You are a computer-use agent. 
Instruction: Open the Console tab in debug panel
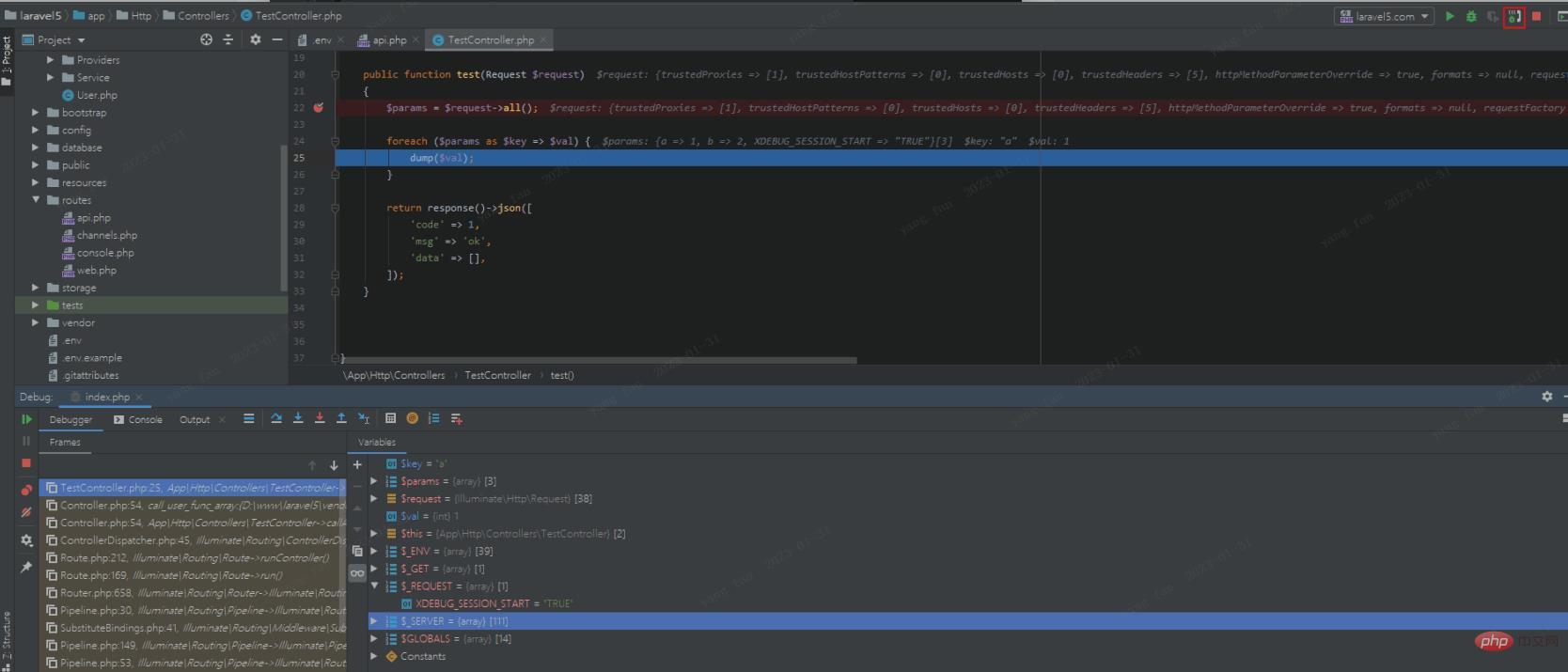tap(138, 419)
